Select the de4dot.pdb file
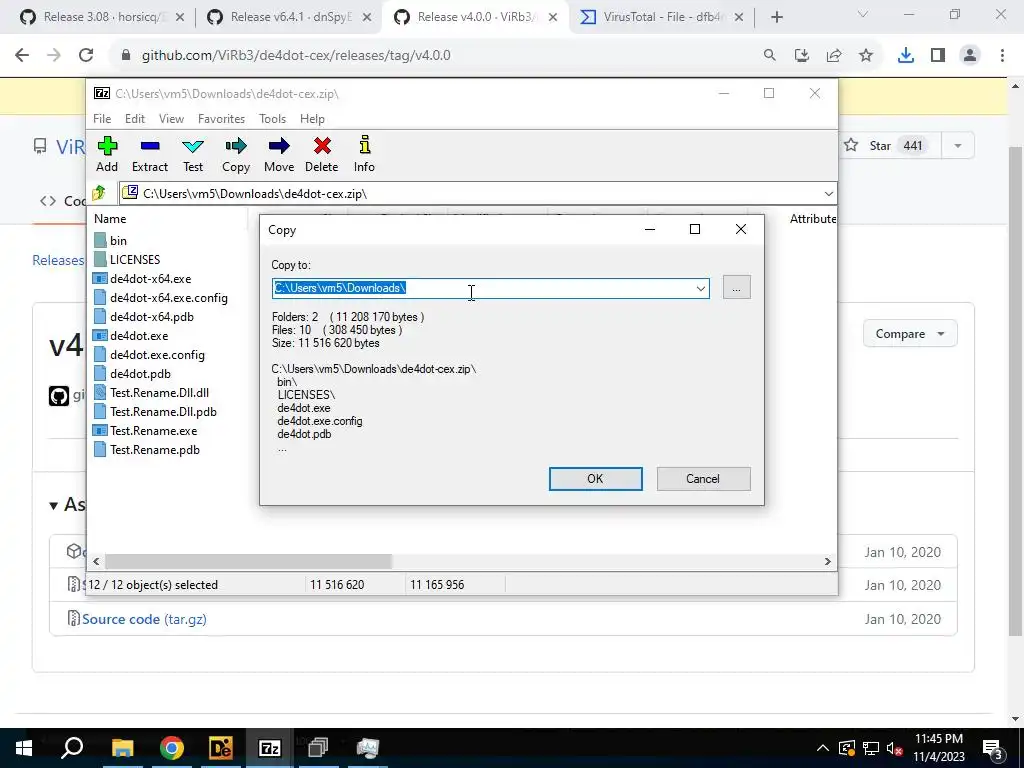 (132, 374)
